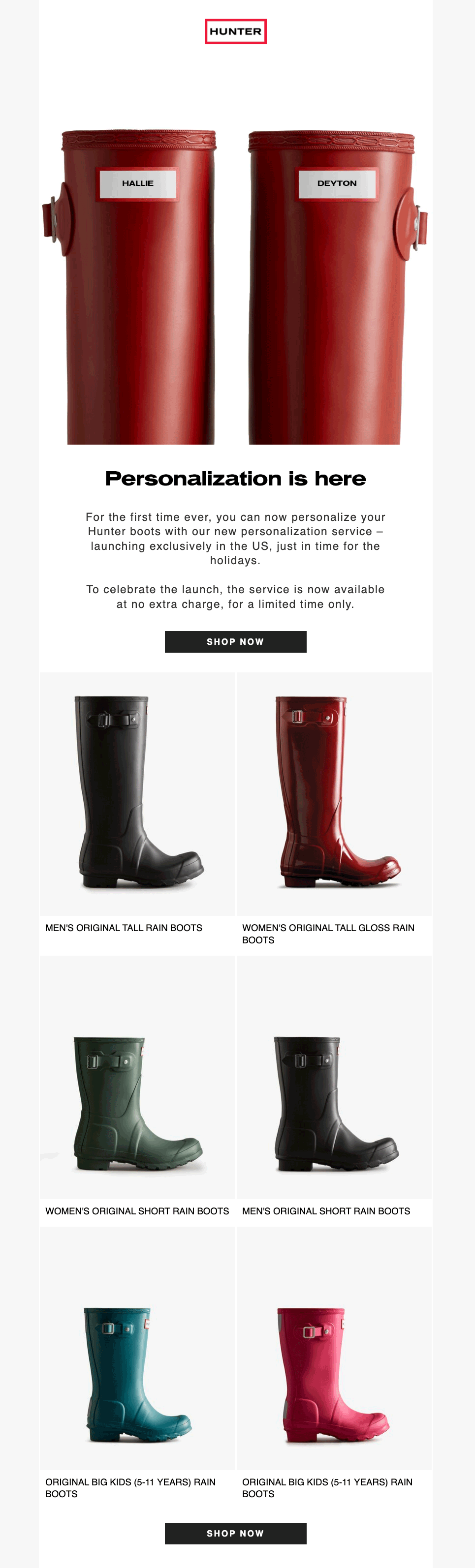The height and width of the screenshot is (1568, 475).
Task: Click the Personalization is here headline
Action: pyautogui.click(x=236, y=479)
